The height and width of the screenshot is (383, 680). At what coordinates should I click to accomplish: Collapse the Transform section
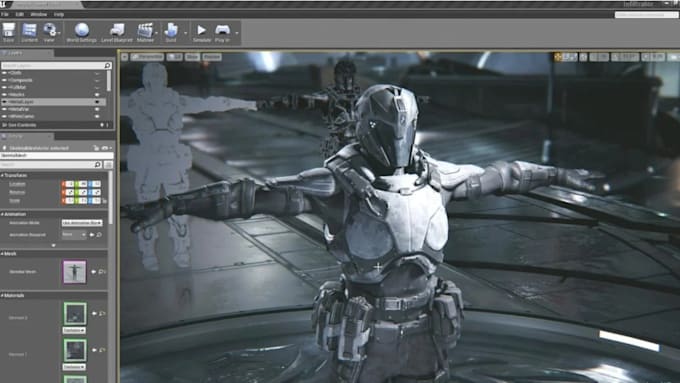pos(2,175)
